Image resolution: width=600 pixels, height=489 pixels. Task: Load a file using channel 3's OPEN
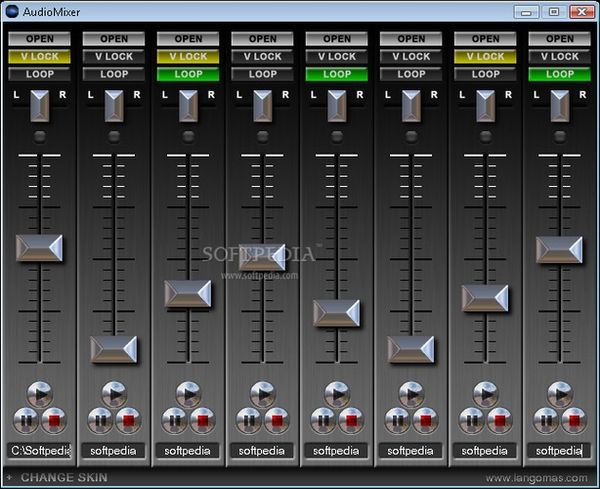tap(188, 39)
